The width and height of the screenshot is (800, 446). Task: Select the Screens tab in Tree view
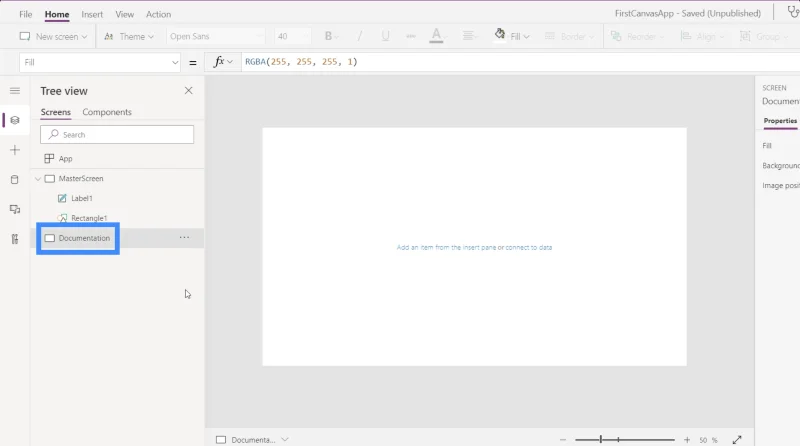coord(56,112)
